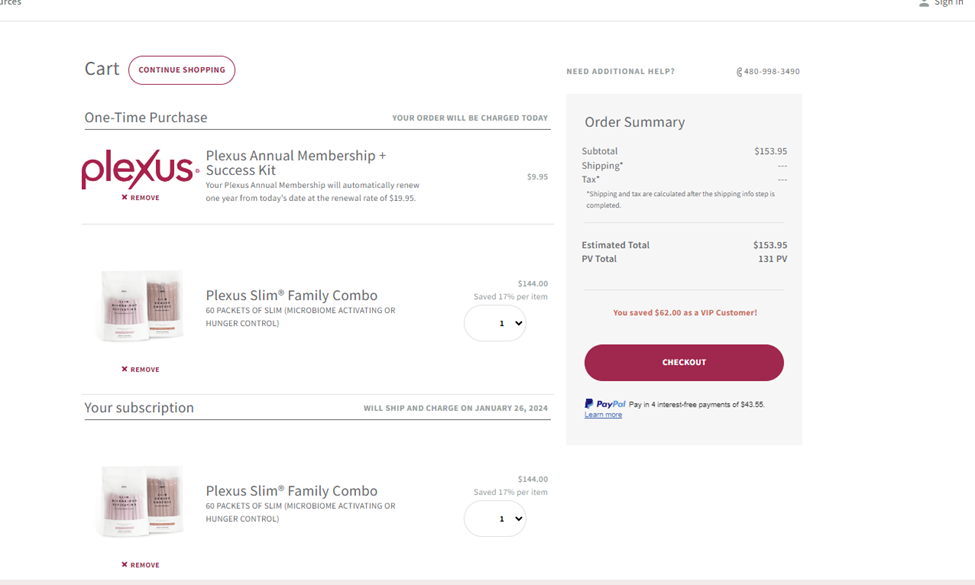This screenshot has width=975, height=585.
Task: Open the quantity dropdown under Your subscription
Action: (495, 519)
